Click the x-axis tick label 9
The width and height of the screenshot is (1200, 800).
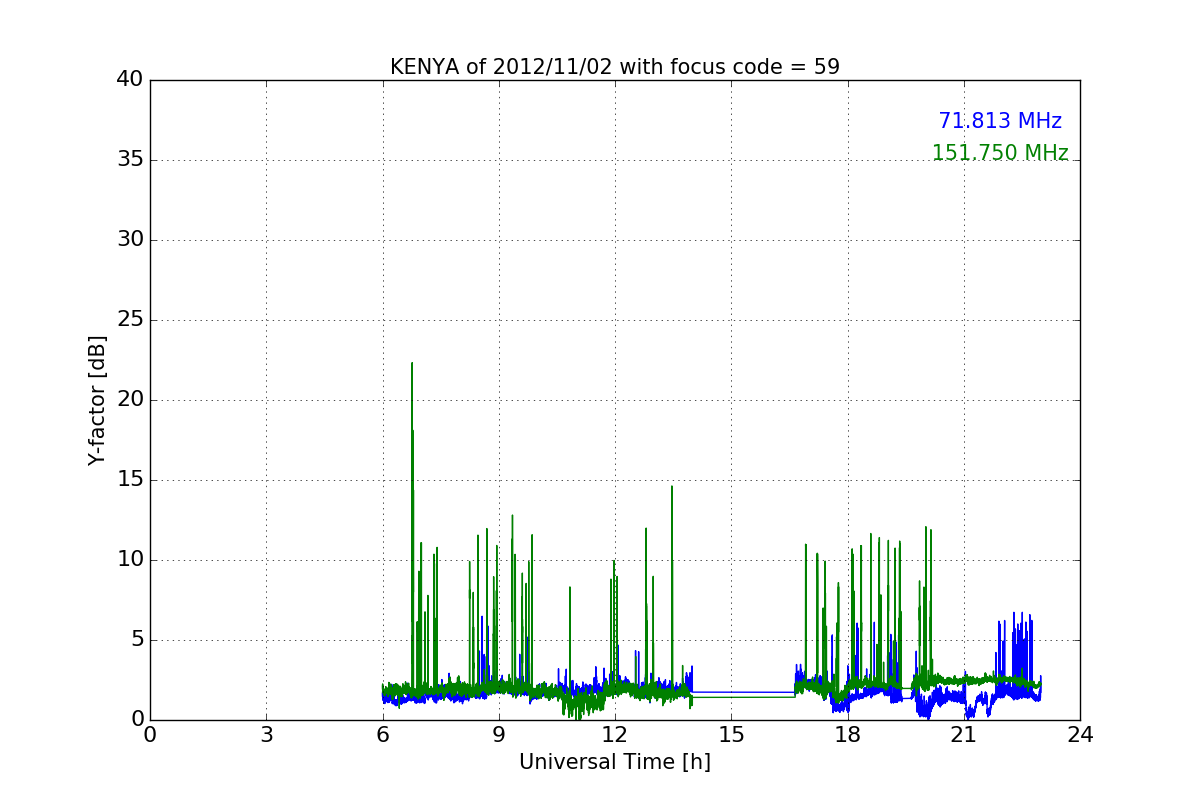click(499, 735)
